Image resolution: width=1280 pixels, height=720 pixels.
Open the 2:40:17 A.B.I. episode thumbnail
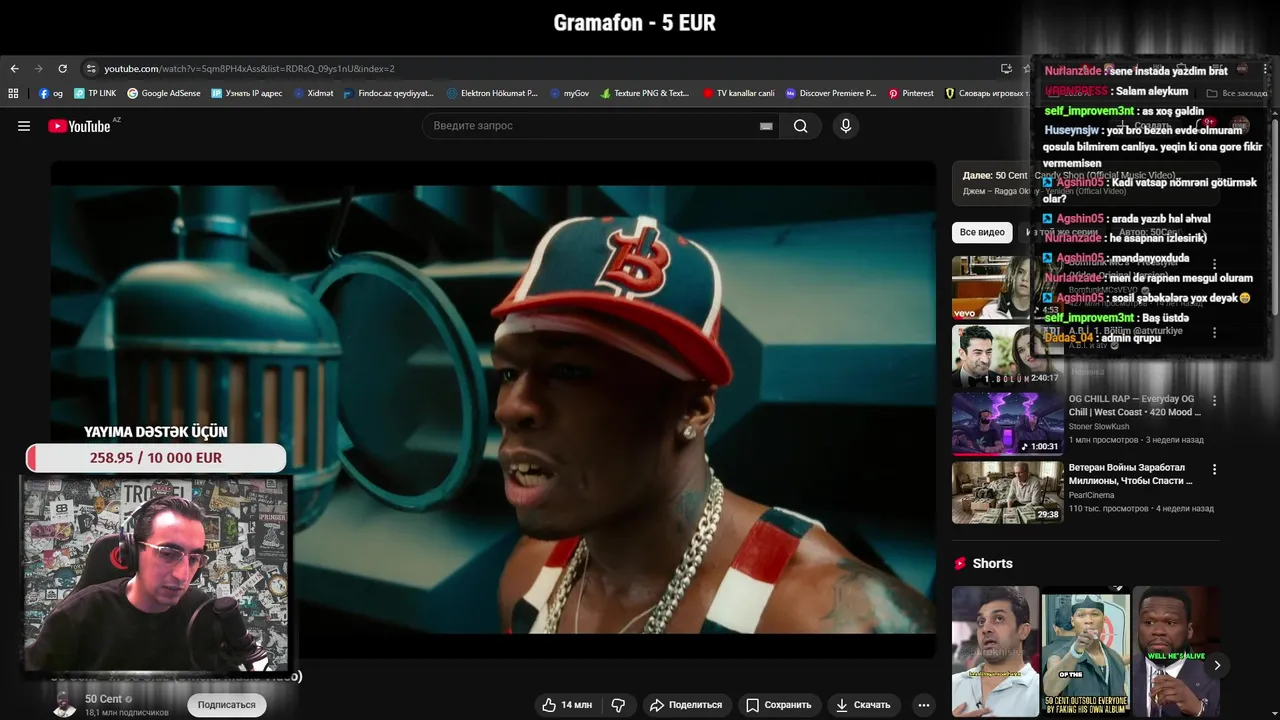pos(1007,355)
